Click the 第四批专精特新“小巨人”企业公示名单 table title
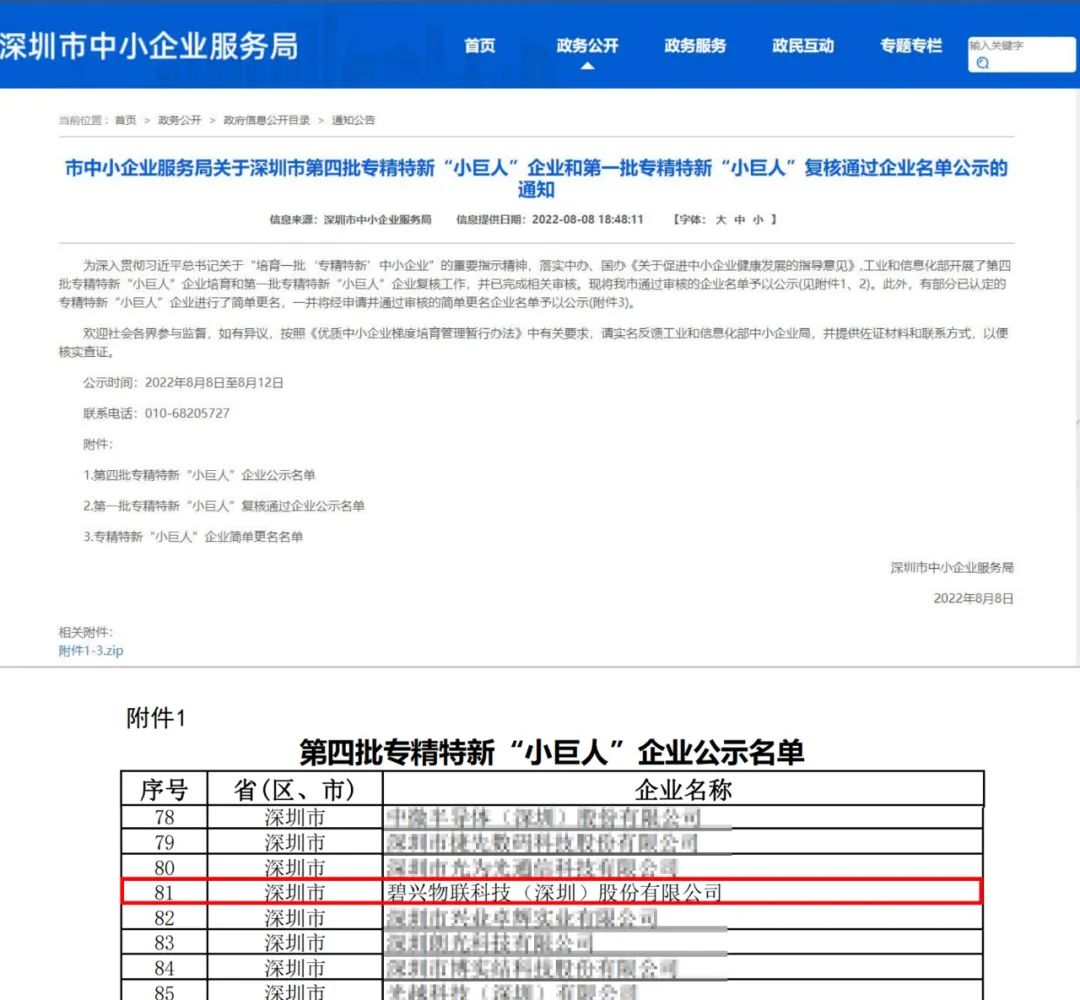The width and height of the screenshot is (1080, 1000). (552, 751)
